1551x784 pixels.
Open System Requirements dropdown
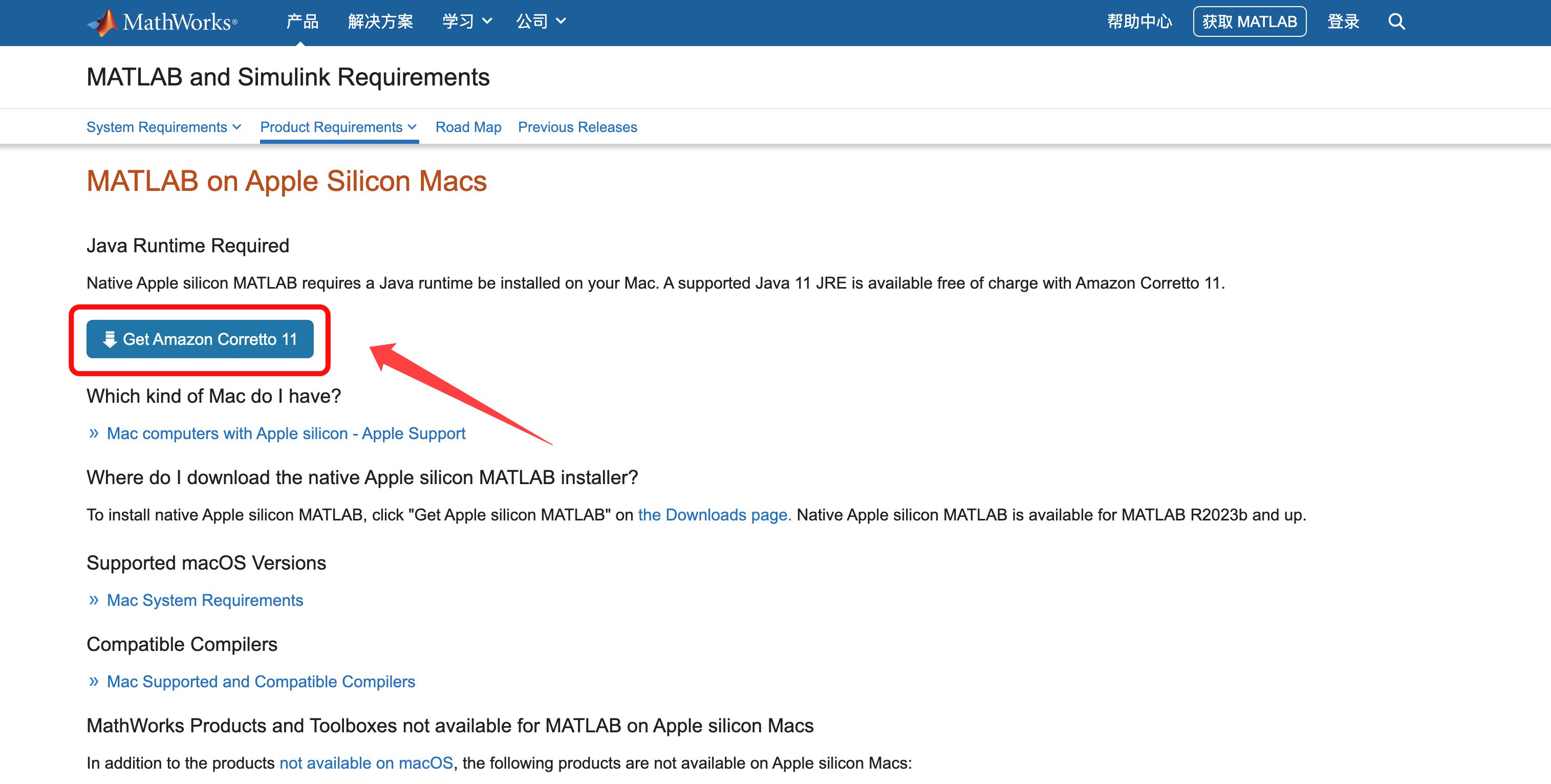[x=164, y=127]
